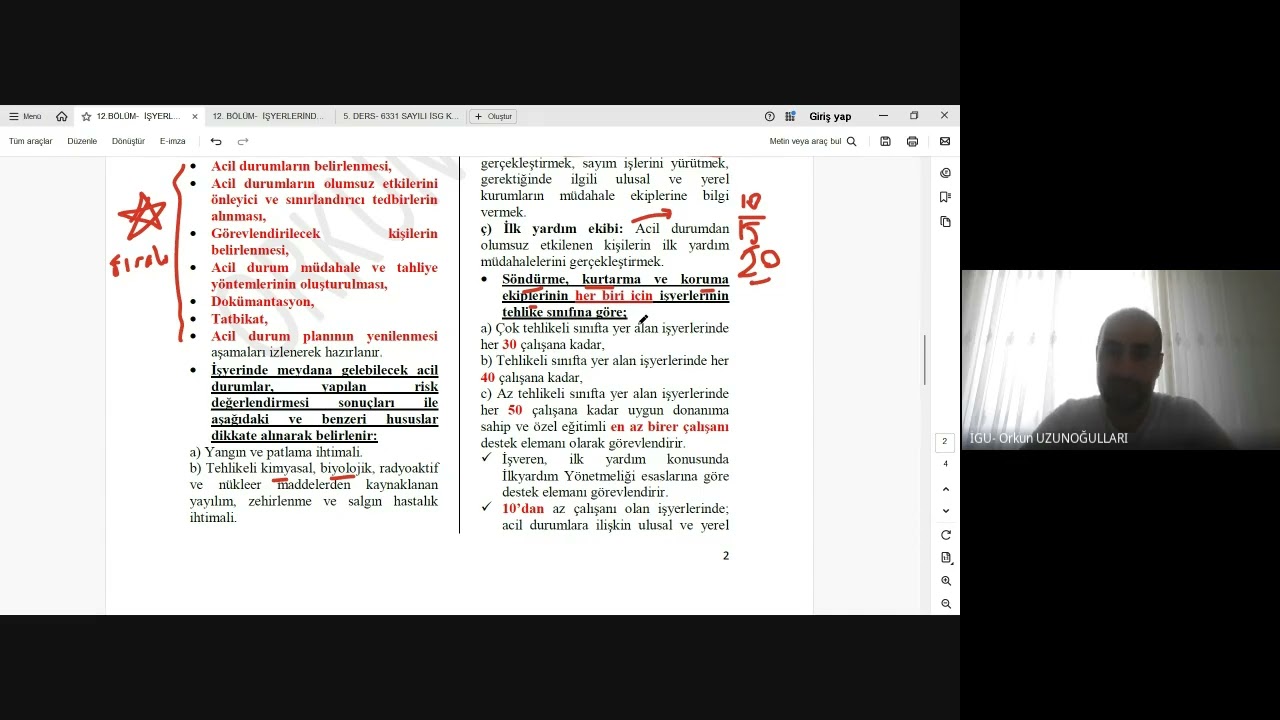This screenshot has height=720, width=1280.
Task: Click the red text 'en az birer çalışanı'
Action: point(669,427)
